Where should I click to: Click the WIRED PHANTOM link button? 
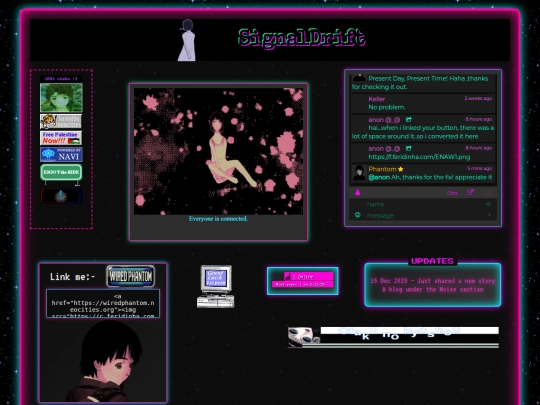[131, 276]
